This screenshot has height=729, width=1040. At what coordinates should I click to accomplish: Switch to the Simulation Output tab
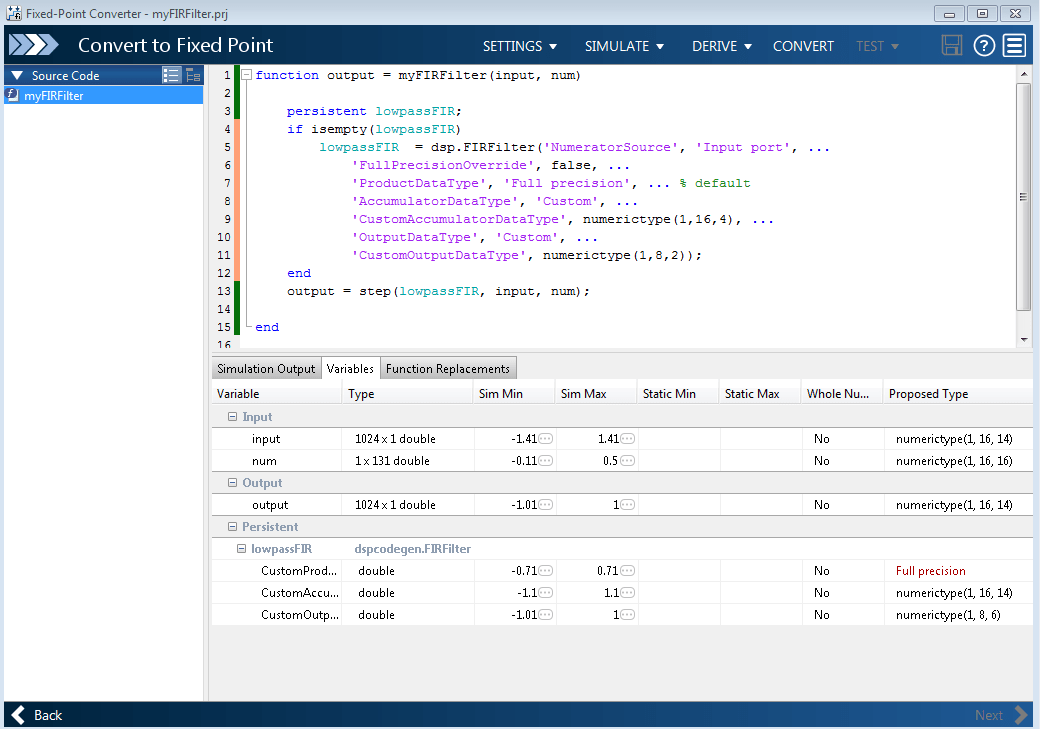[x=266, y=369]
